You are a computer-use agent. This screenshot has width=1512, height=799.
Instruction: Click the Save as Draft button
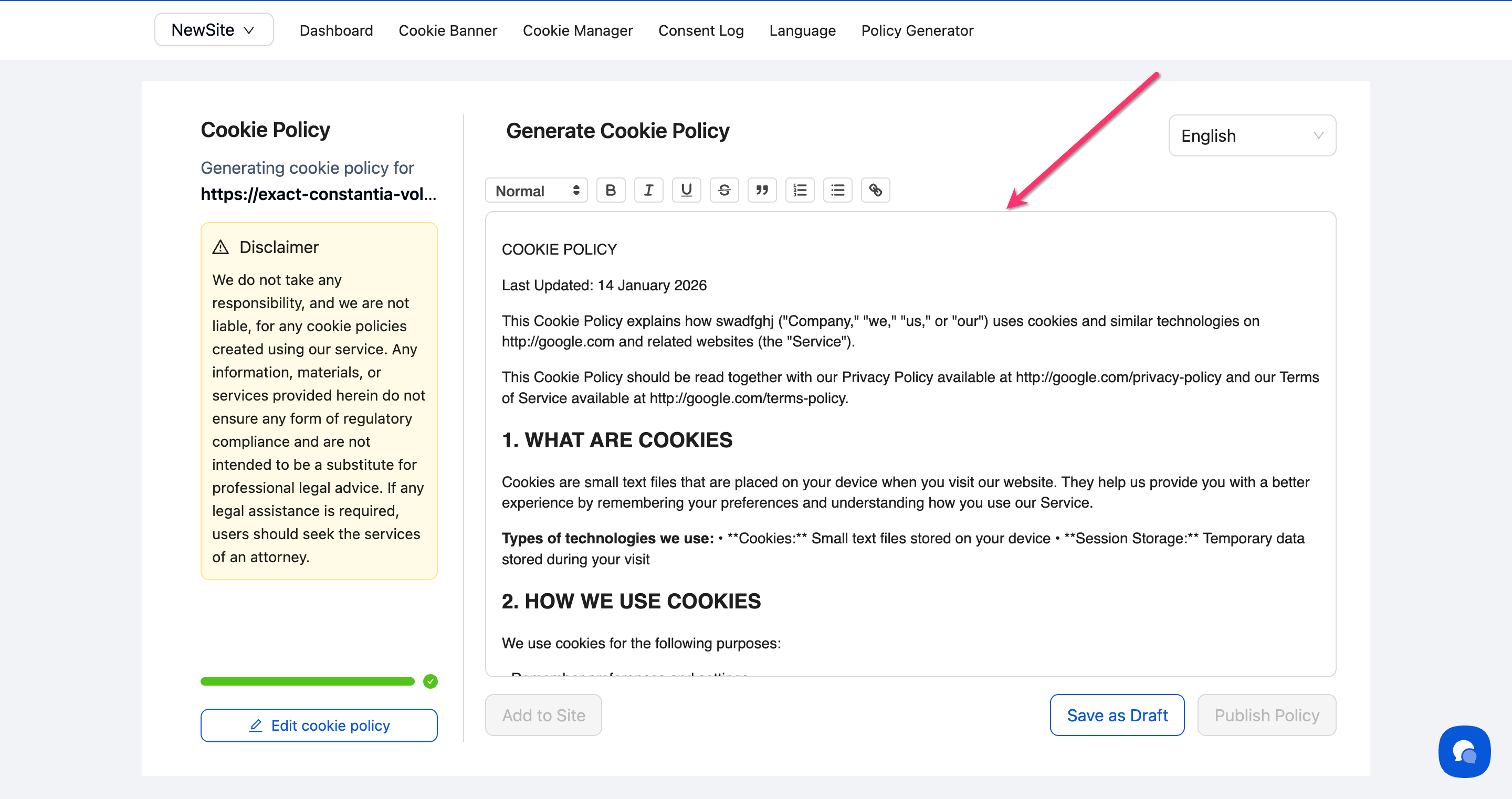tap(1116, 715)
